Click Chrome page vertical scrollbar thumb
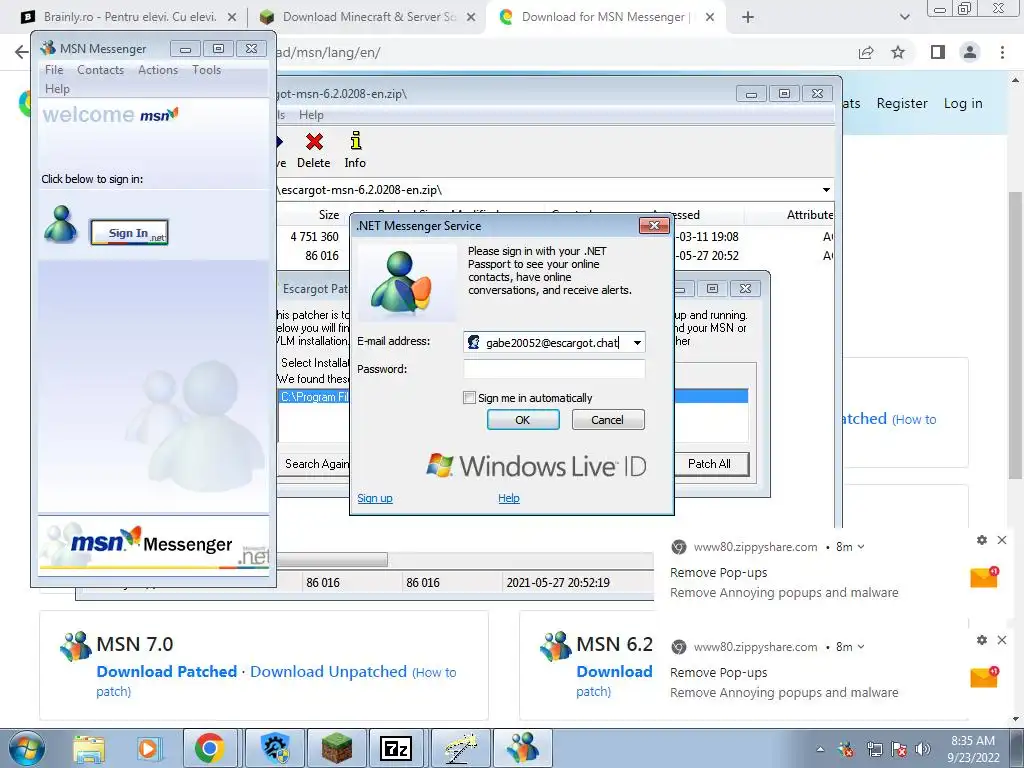This screenshot has height=768, width=1024. coord(1014,336)
